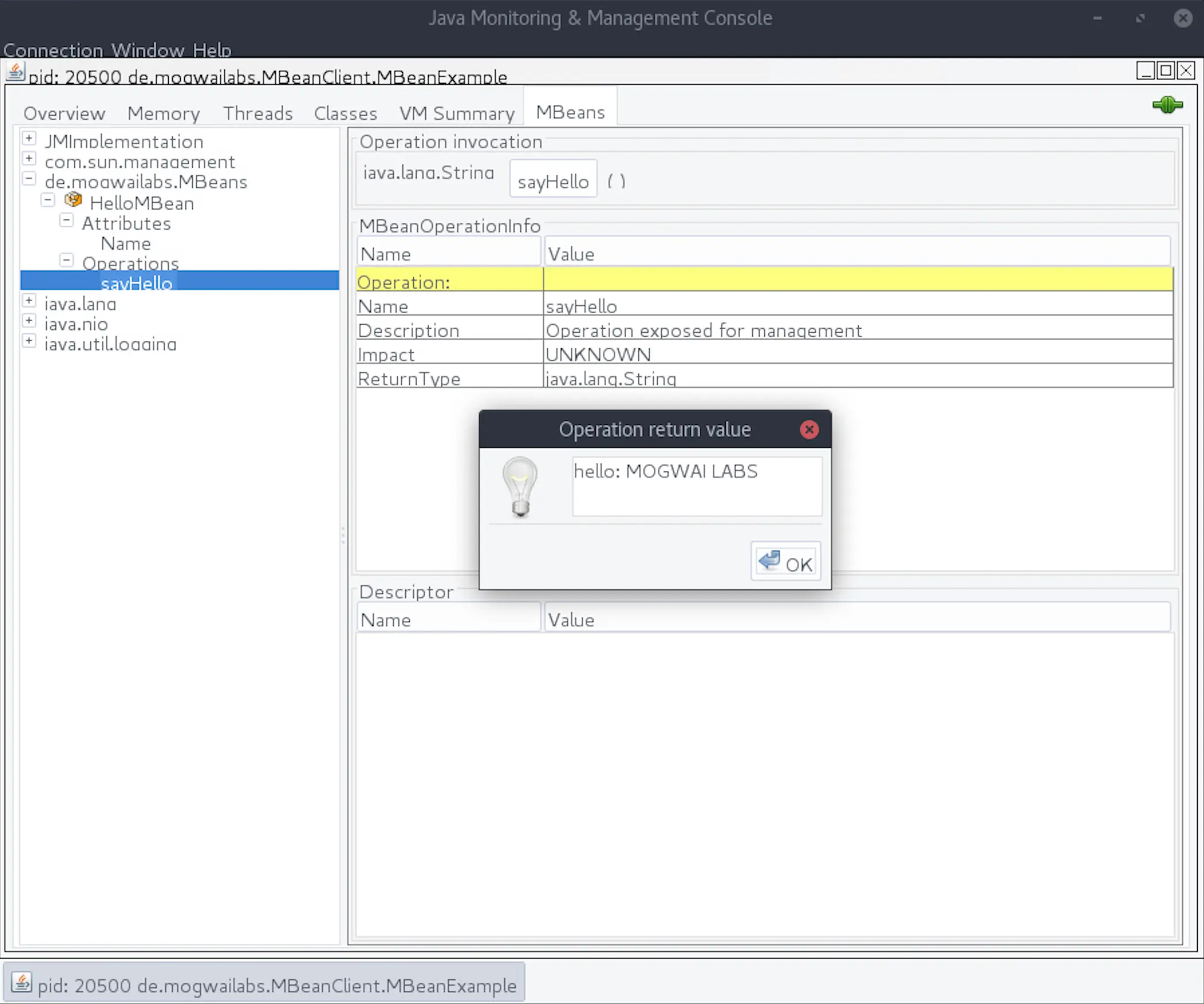
Task: Click the Name column header in MBeanOperationInfo
Action: 449,252
